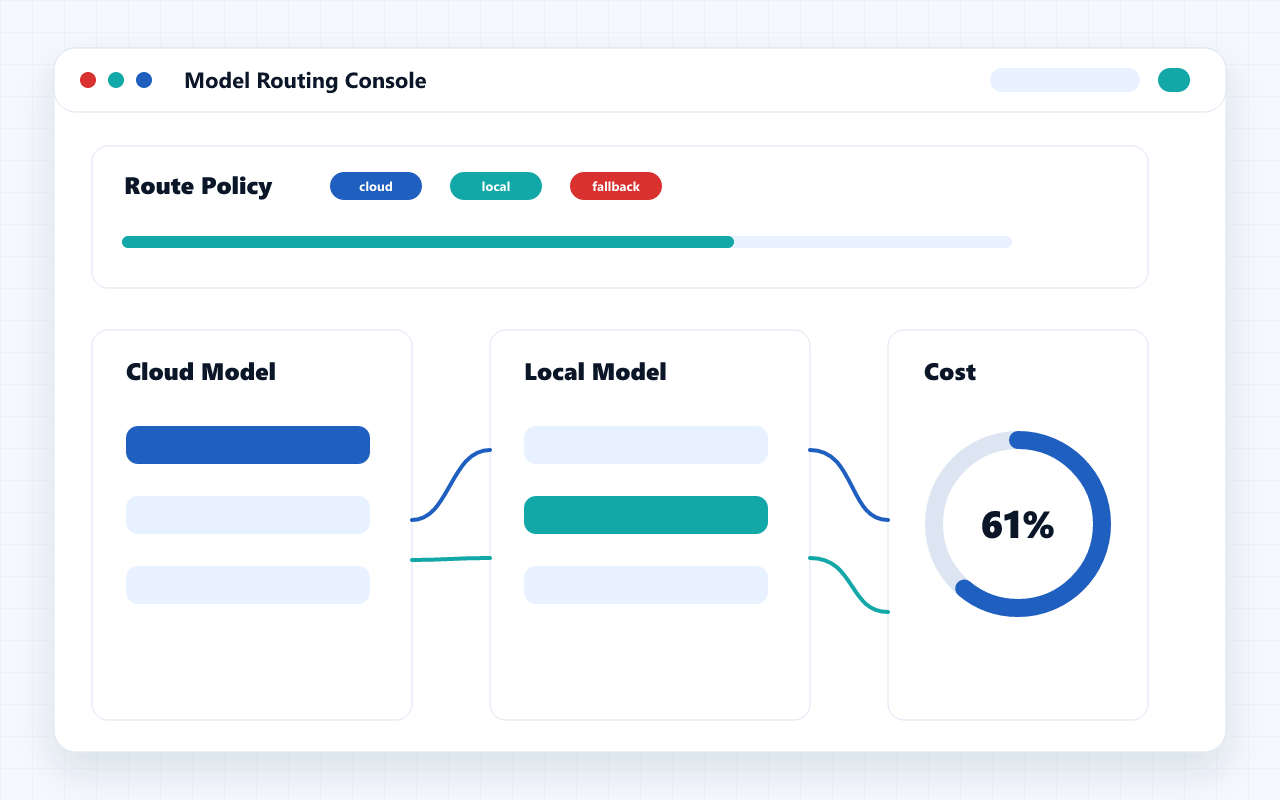Click the Local Model panel heading
Image resolution: width=1280 pixels, height=800 pixels.
click(595, 372)
